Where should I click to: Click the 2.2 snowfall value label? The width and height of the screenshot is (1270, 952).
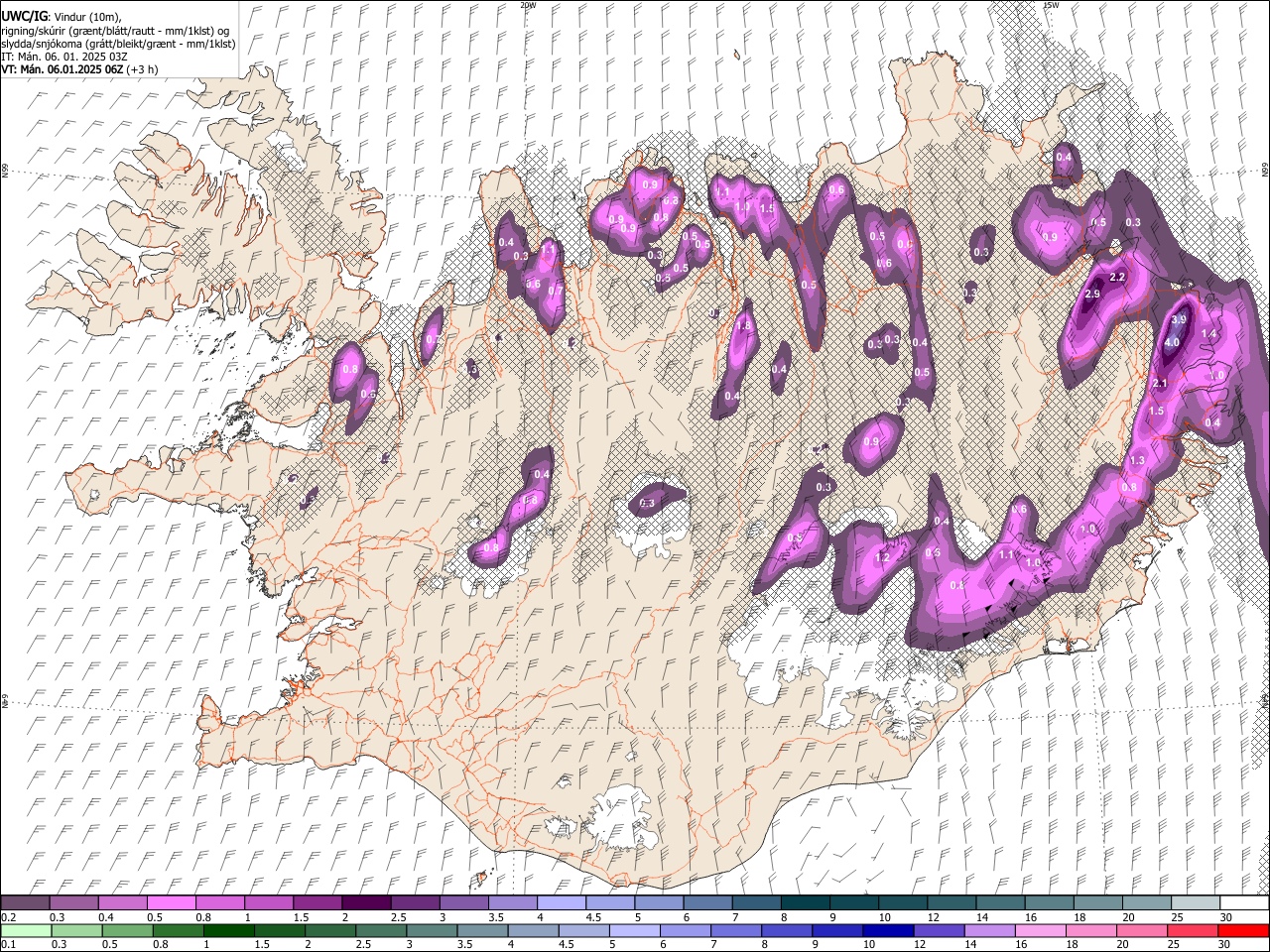click(1117, 277)
